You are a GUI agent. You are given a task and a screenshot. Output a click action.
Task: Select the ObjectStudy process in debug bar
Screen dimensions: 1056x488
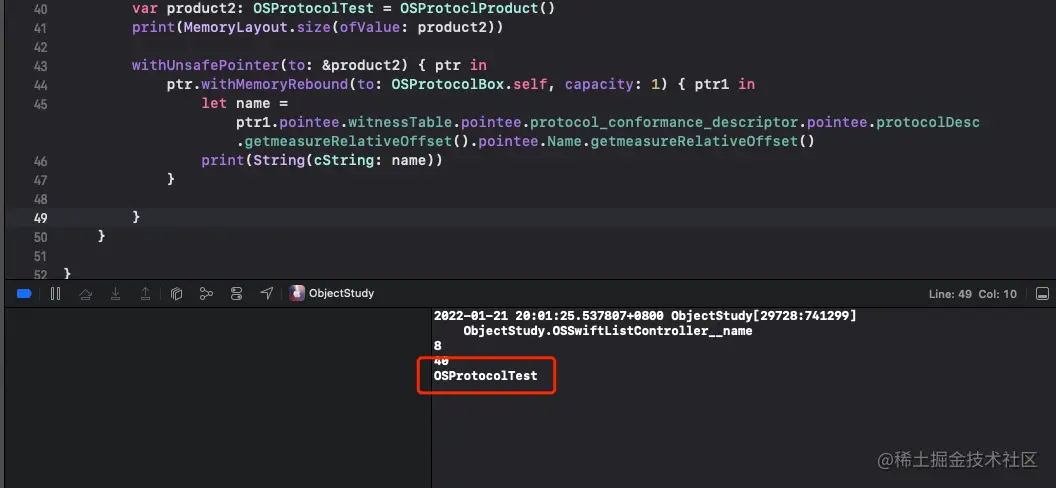(332, 293)
